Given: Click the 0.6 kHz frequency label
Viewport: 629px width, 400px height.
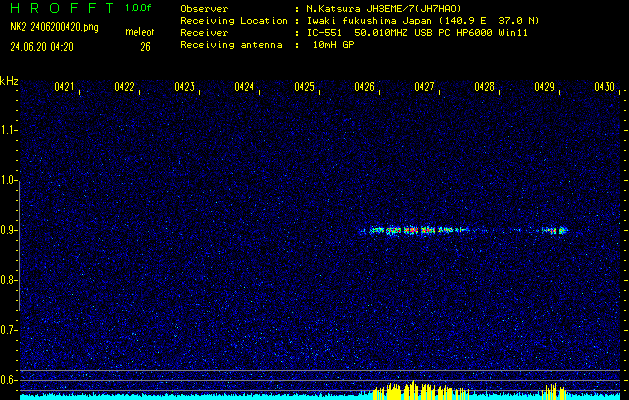Looking at the screenshot, I should [x=8, y=380].
